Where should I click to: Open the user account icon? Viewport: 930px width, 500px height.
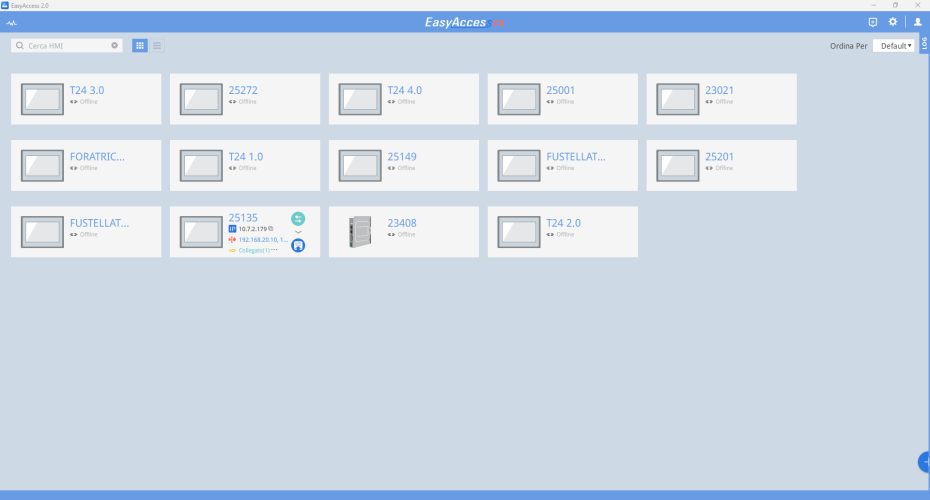tap(918, 22)
